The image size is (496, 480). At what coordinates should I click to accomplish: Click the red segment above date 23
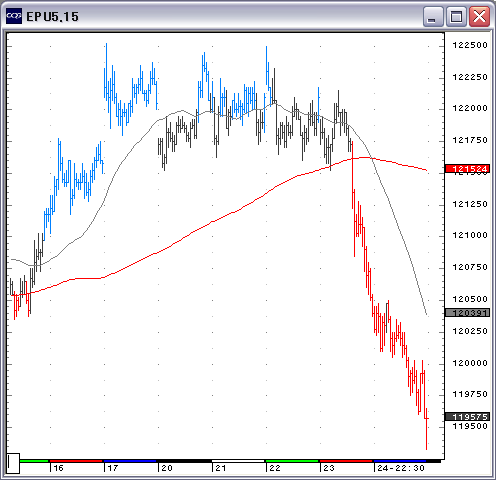[x=346, y=461]
